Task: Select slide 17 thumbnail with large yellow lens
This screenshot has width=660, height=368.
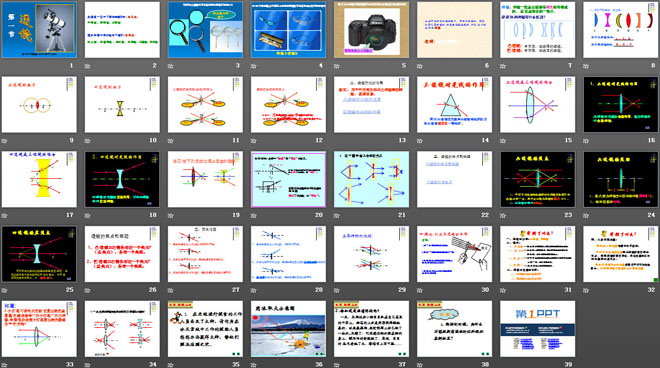Action: (39, 179)
